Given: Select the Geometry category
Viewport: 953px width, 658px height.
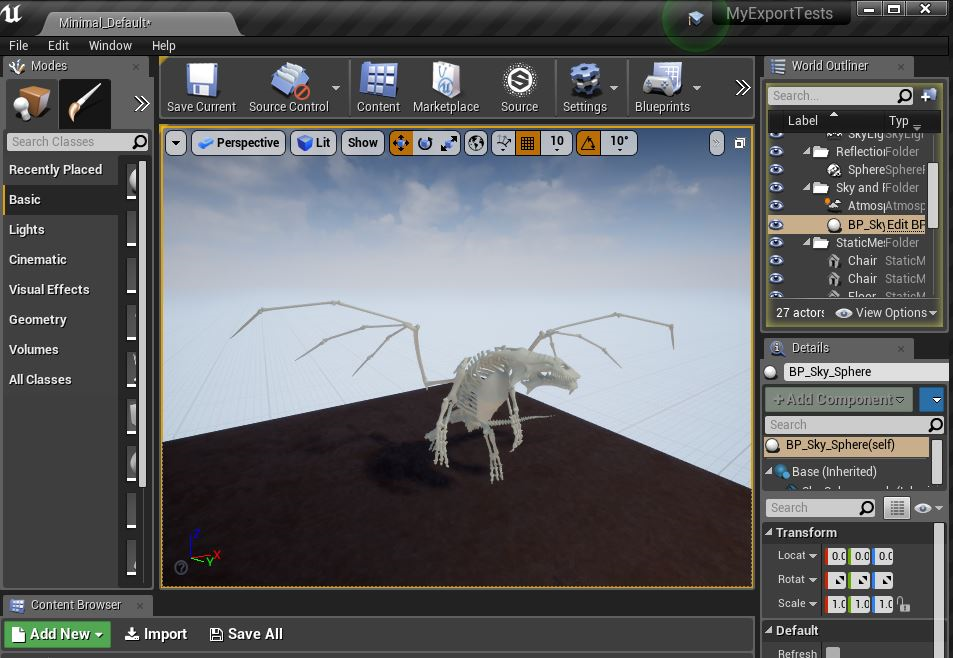Looking at the screenshot, I should pos(61,320).
